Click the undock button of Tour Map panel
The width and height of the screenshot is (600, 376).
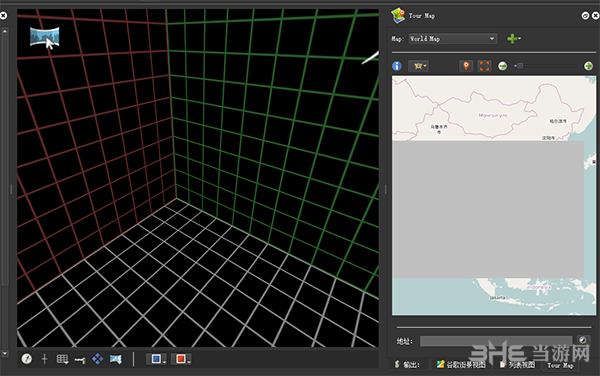click(585, 16)
